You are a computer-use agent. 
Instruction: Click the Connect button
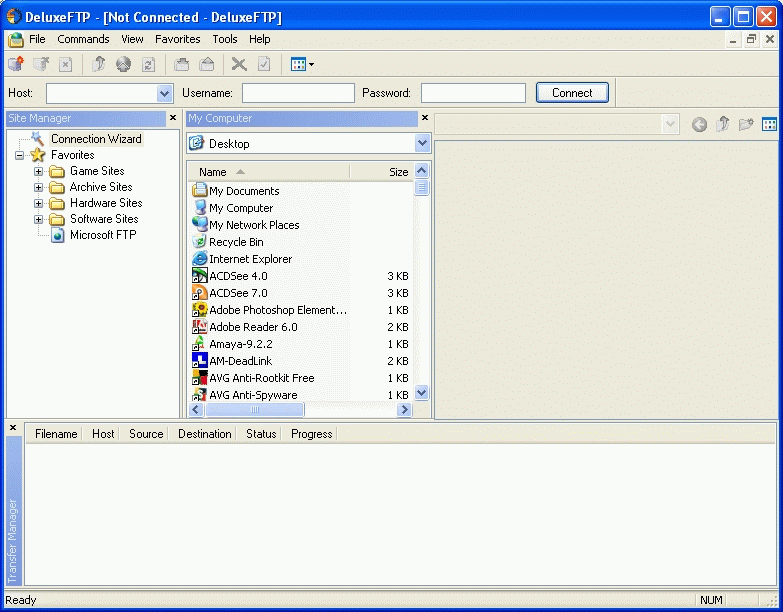click(572, 93)
